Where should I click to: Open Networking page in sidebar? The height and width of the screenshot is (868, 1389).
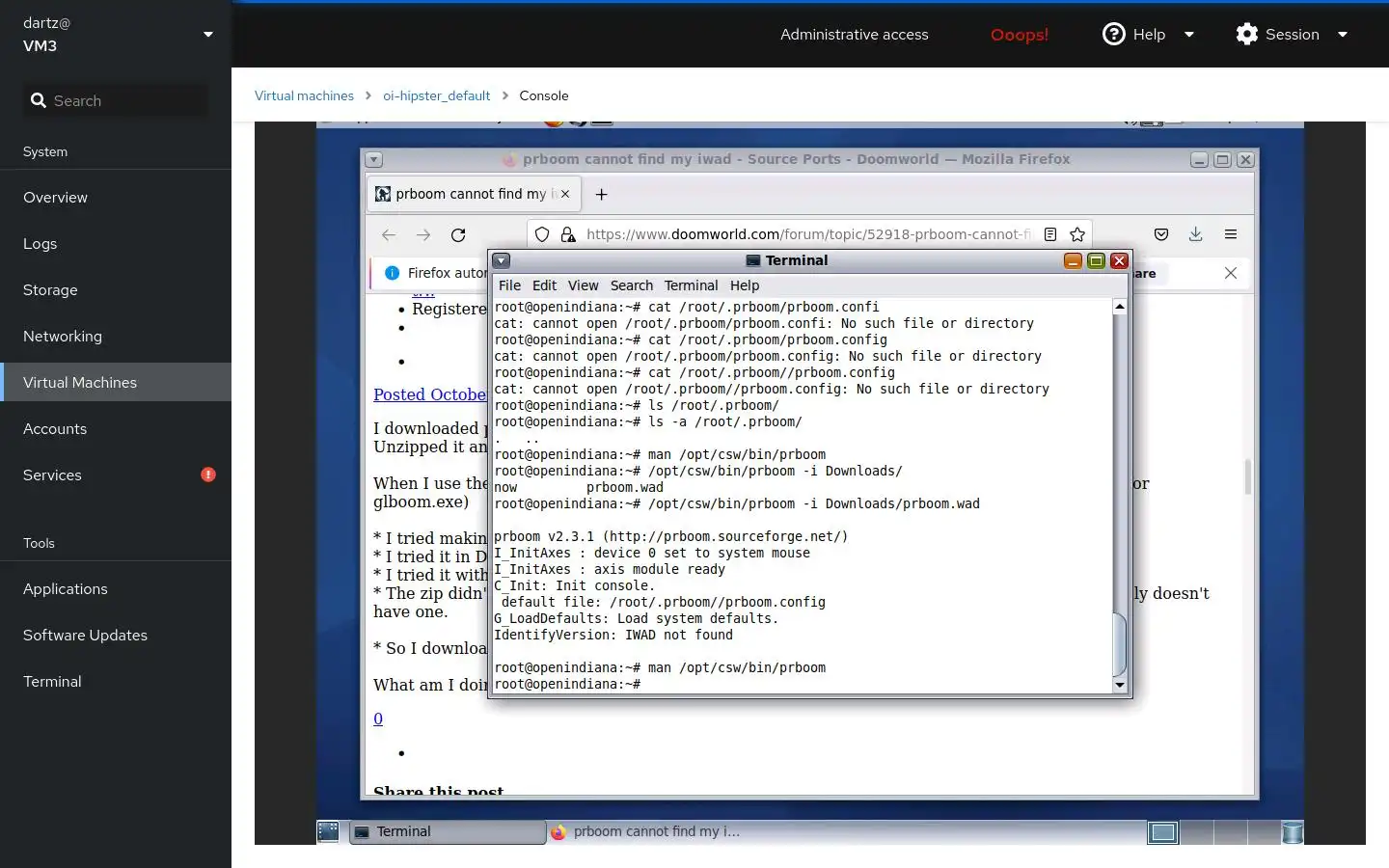(x=116, y=336)
